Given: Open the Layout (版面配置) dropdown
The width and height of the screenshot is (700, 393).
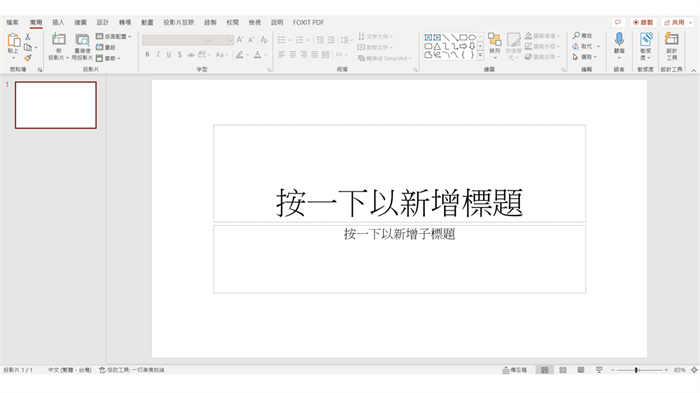Looking at the screenshot, I should [x=114, y=36].
